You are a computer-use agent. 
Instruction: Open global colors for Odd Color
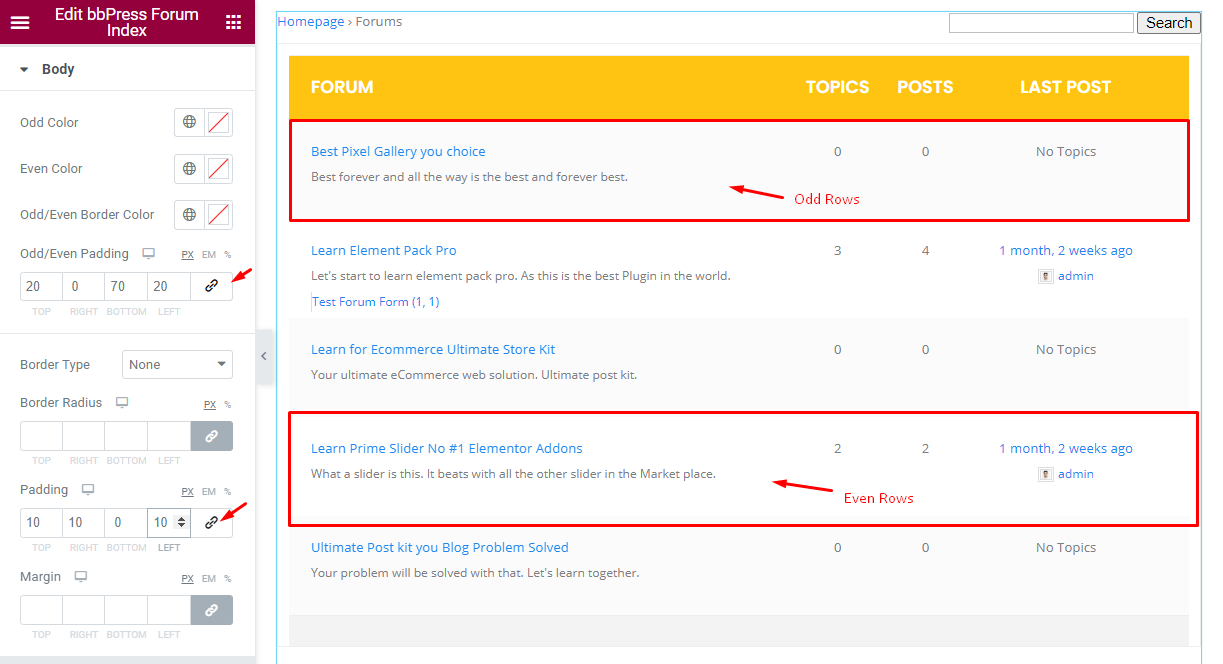(188, 122)
